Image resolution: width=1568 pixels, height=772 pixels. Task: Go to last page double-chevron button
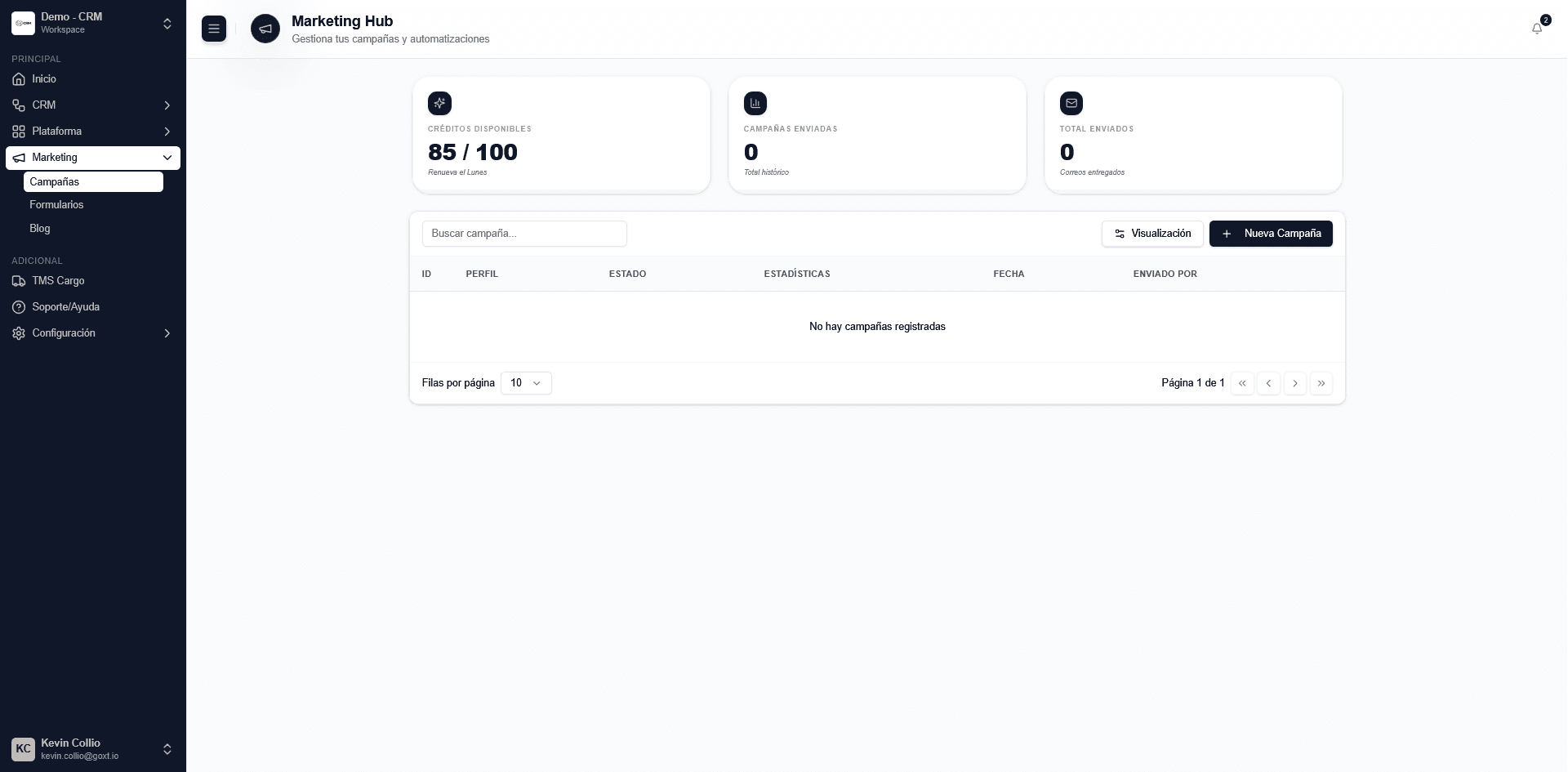(1321, 383)
